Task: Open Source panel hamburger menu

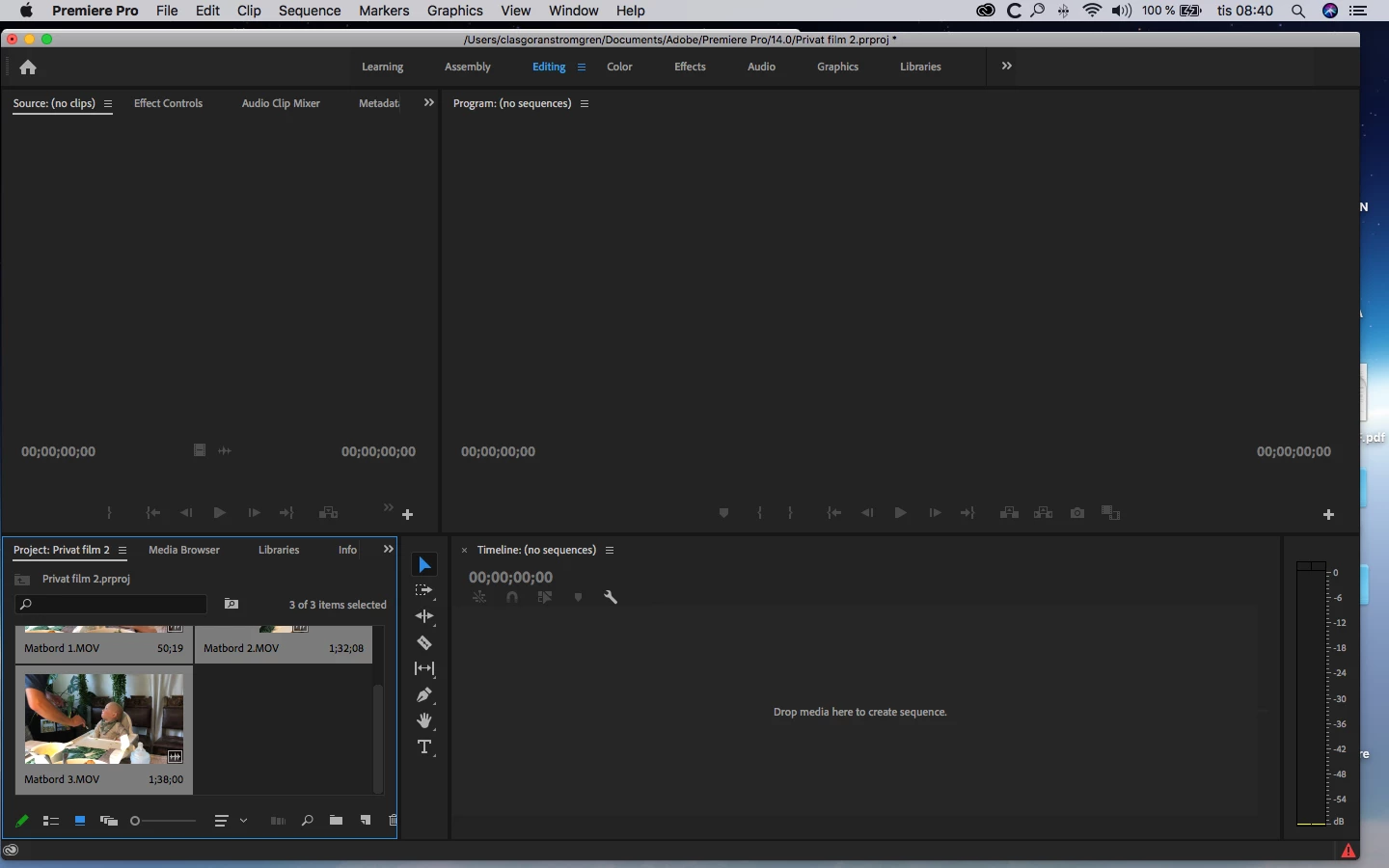Action: pyautogui.click(x=108, y=104)
